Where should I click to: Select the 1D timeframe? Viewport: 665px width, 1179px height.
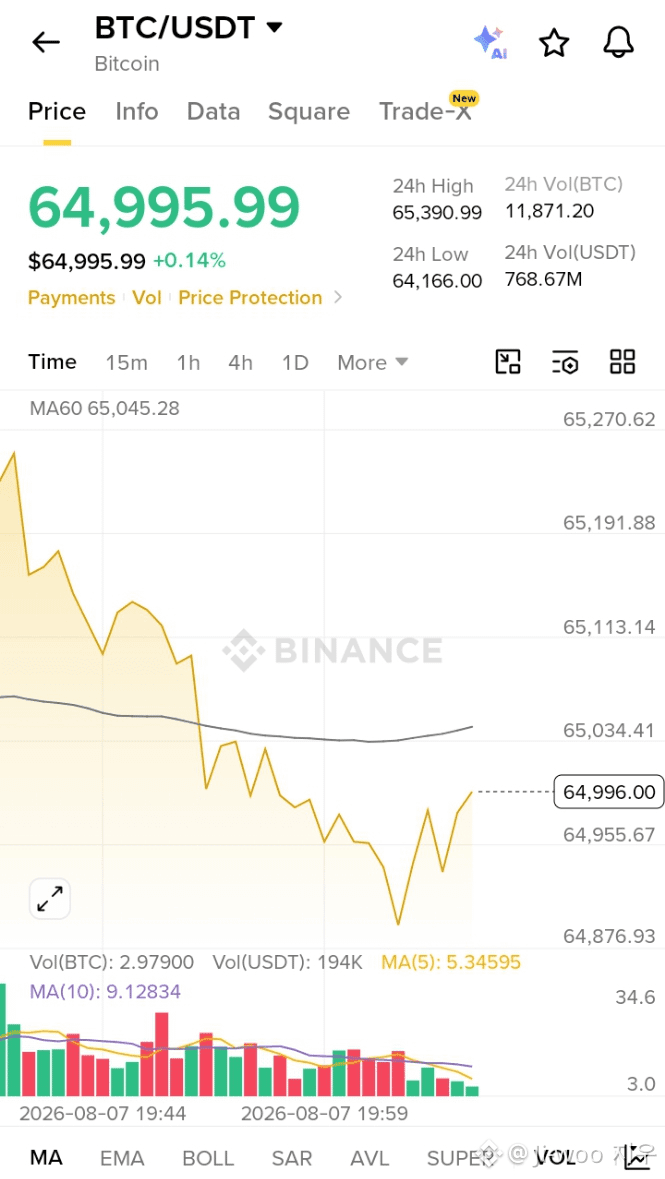pyautogui.click(x=295, y=362)
